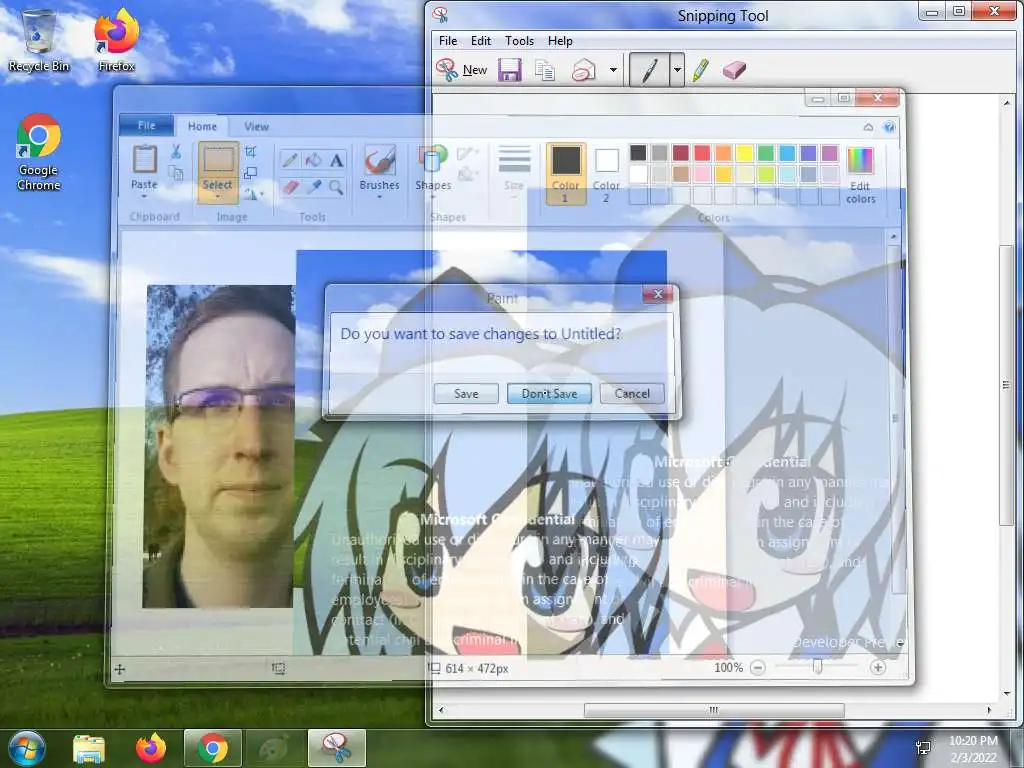Open File Explorer from taskbar
Screen dimensions: 1024x768
pyautogui.click(x=88, y=749)
